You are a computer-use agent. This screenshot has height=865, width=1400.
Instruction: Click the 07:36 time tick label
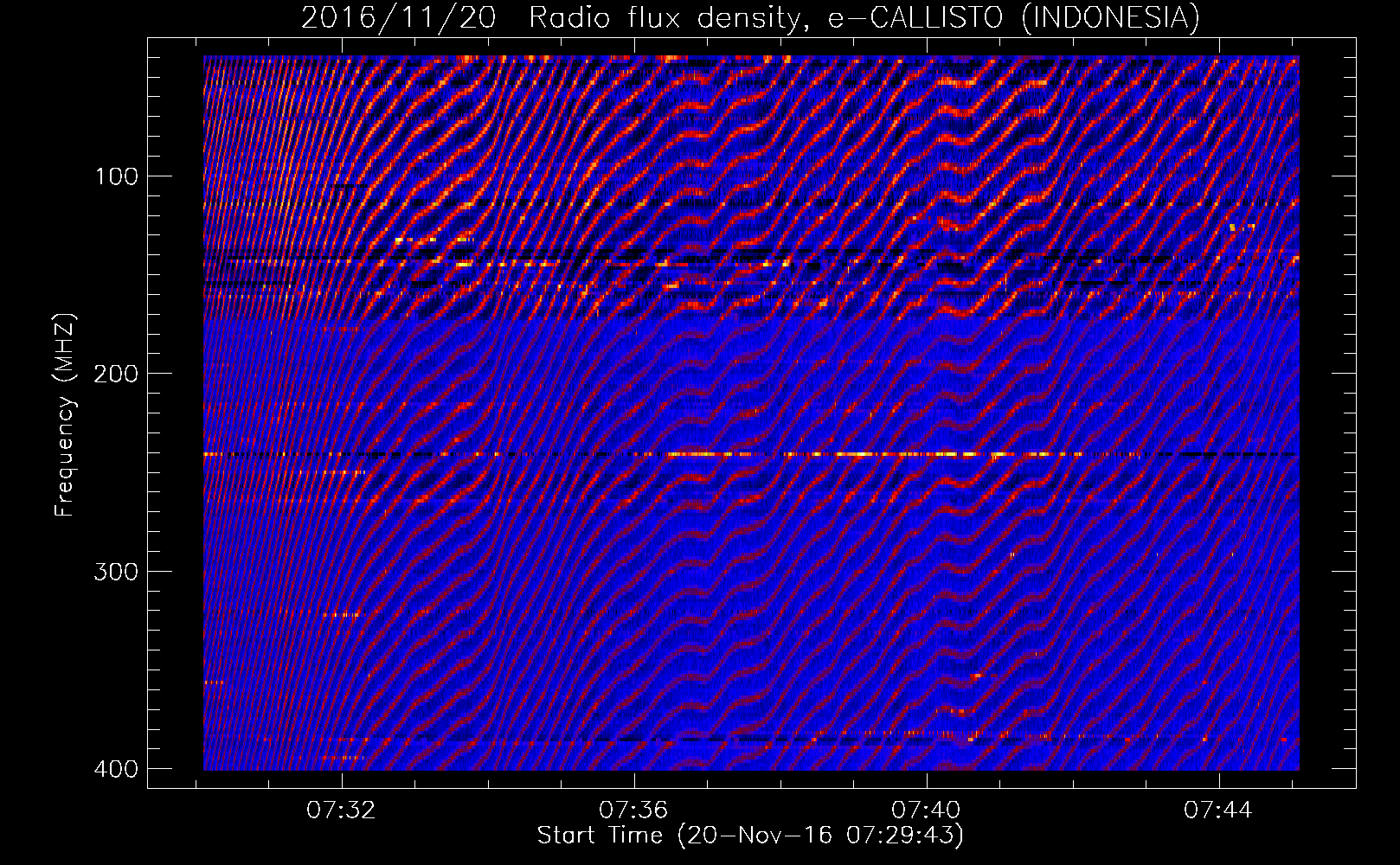634,811
